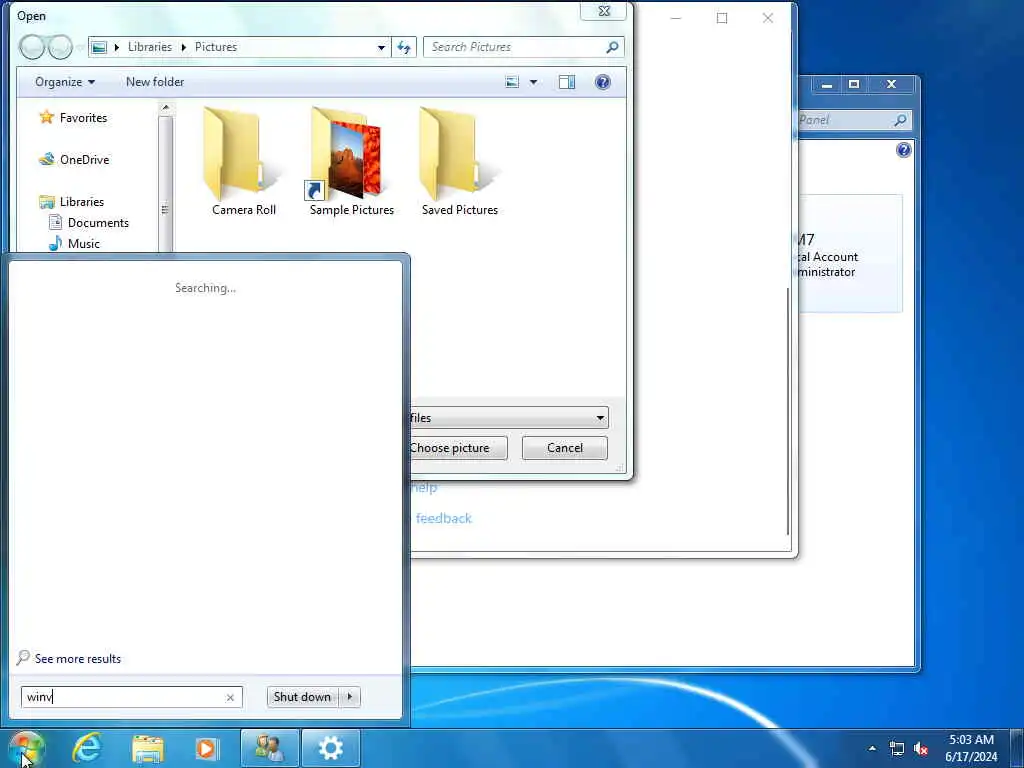Open Windows Media Player from the taskbar
The image size is (1024, 768).
(207, 748)
